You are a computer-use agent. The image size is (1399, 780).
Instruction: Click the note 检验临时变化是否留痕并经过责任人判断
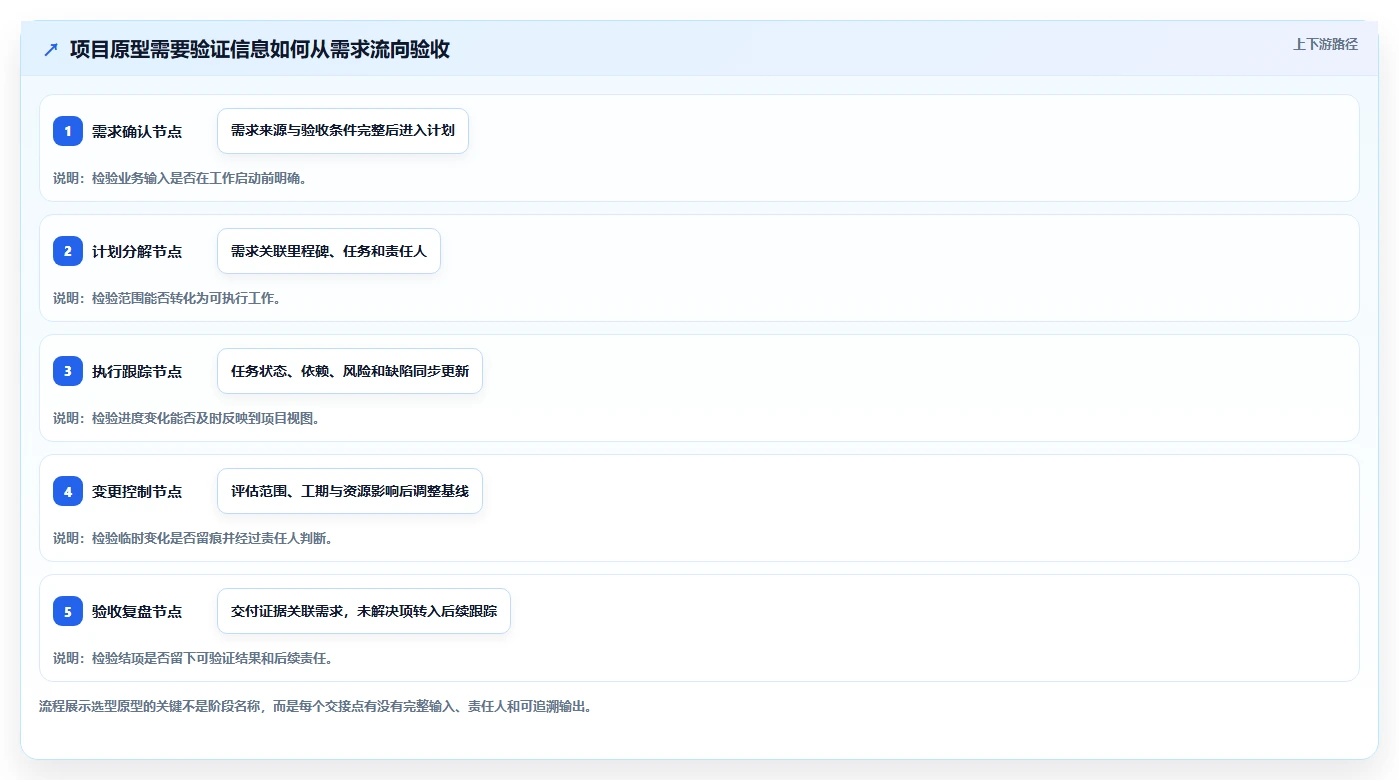coord(193,538)
